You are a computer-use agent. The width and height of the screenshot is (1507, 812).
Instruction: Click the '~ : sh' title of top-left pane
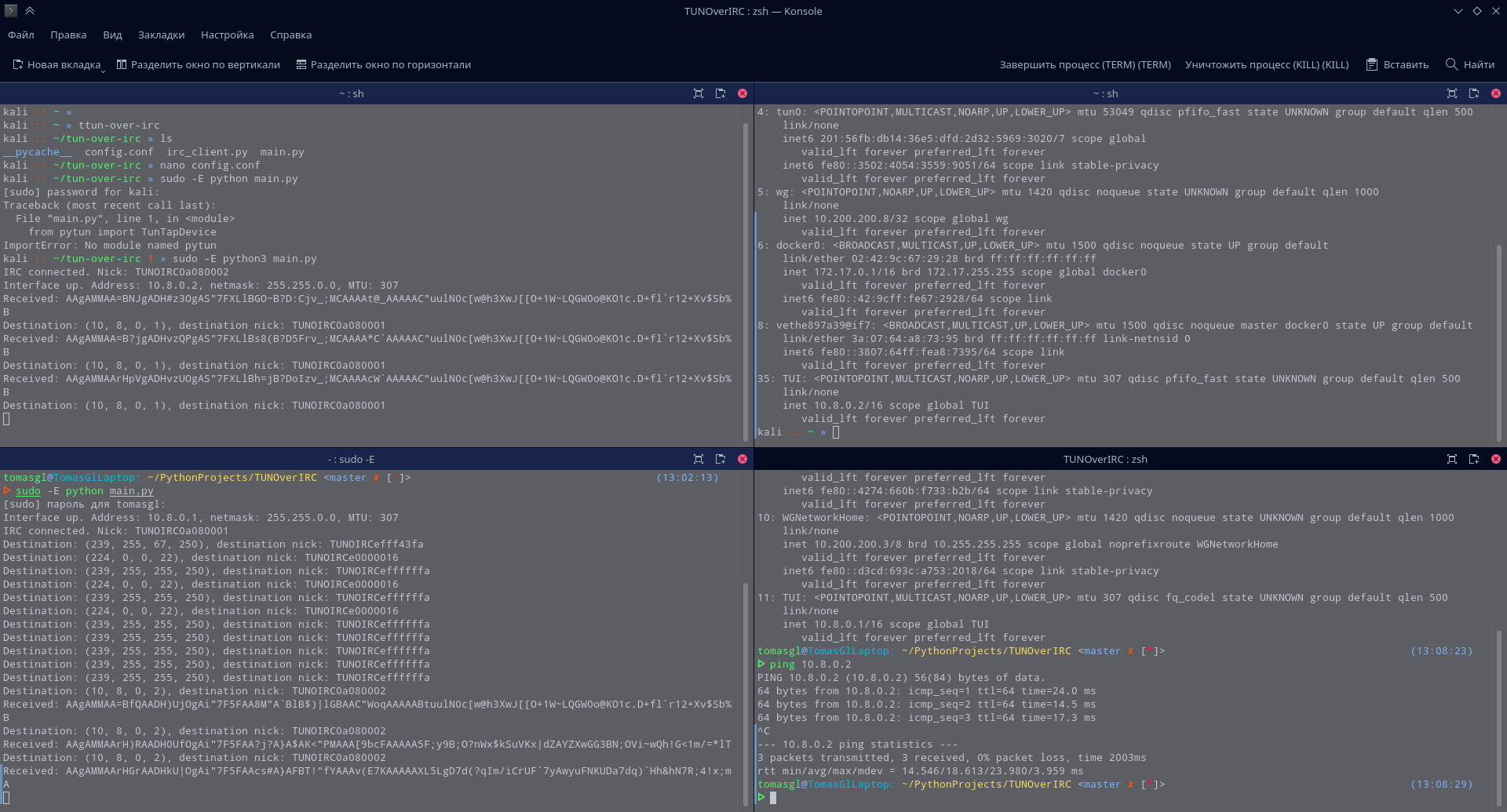pos(351,93)
